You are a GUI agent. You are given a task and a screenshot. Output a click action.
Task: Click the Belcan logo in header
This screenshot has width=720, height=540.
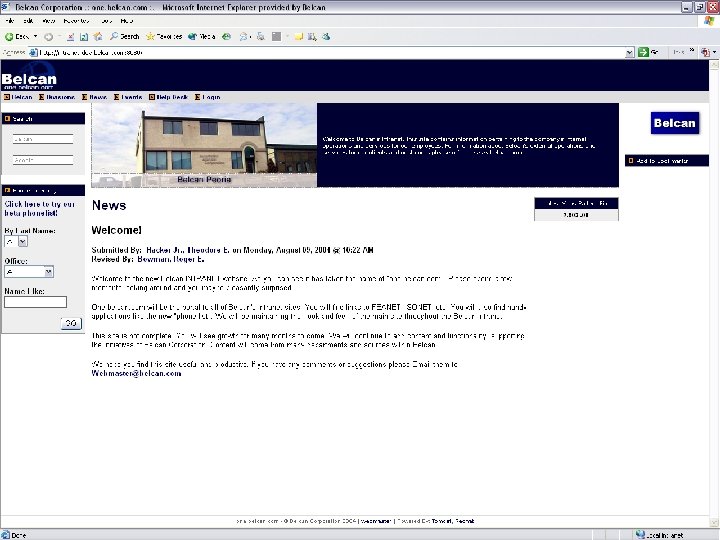point(29,77)
